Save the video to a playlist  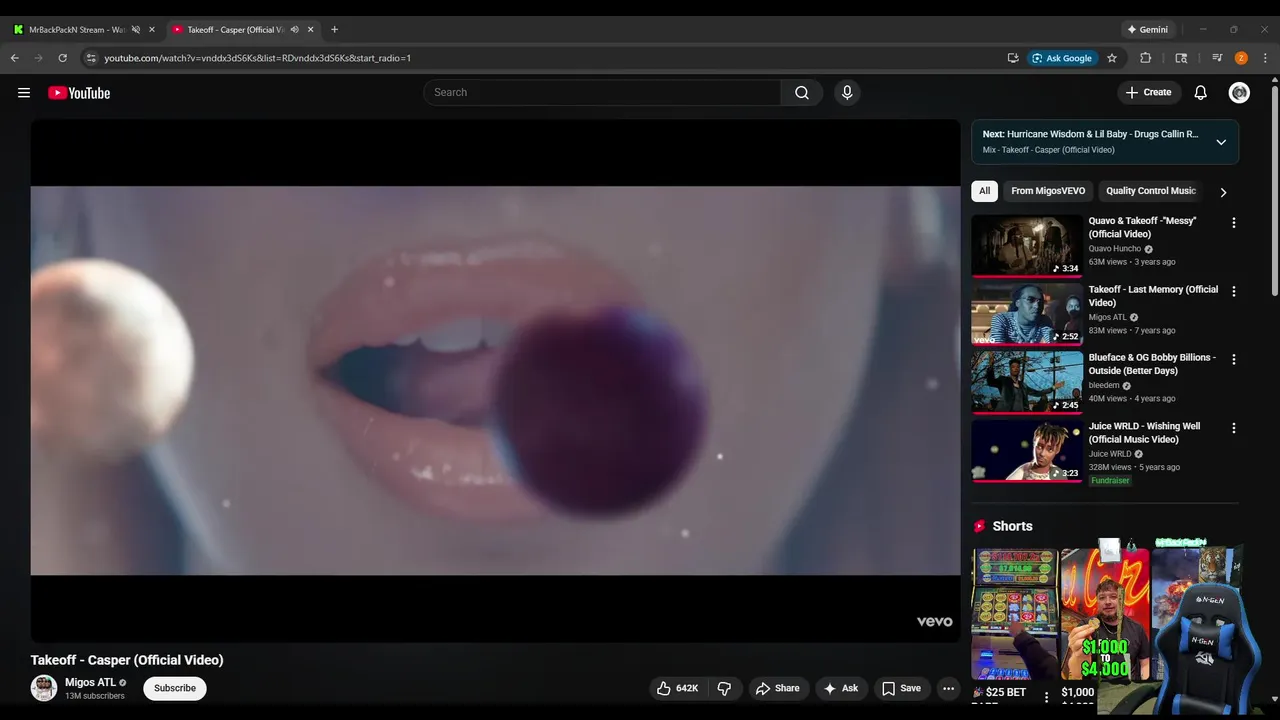click(x=901, y=688)
